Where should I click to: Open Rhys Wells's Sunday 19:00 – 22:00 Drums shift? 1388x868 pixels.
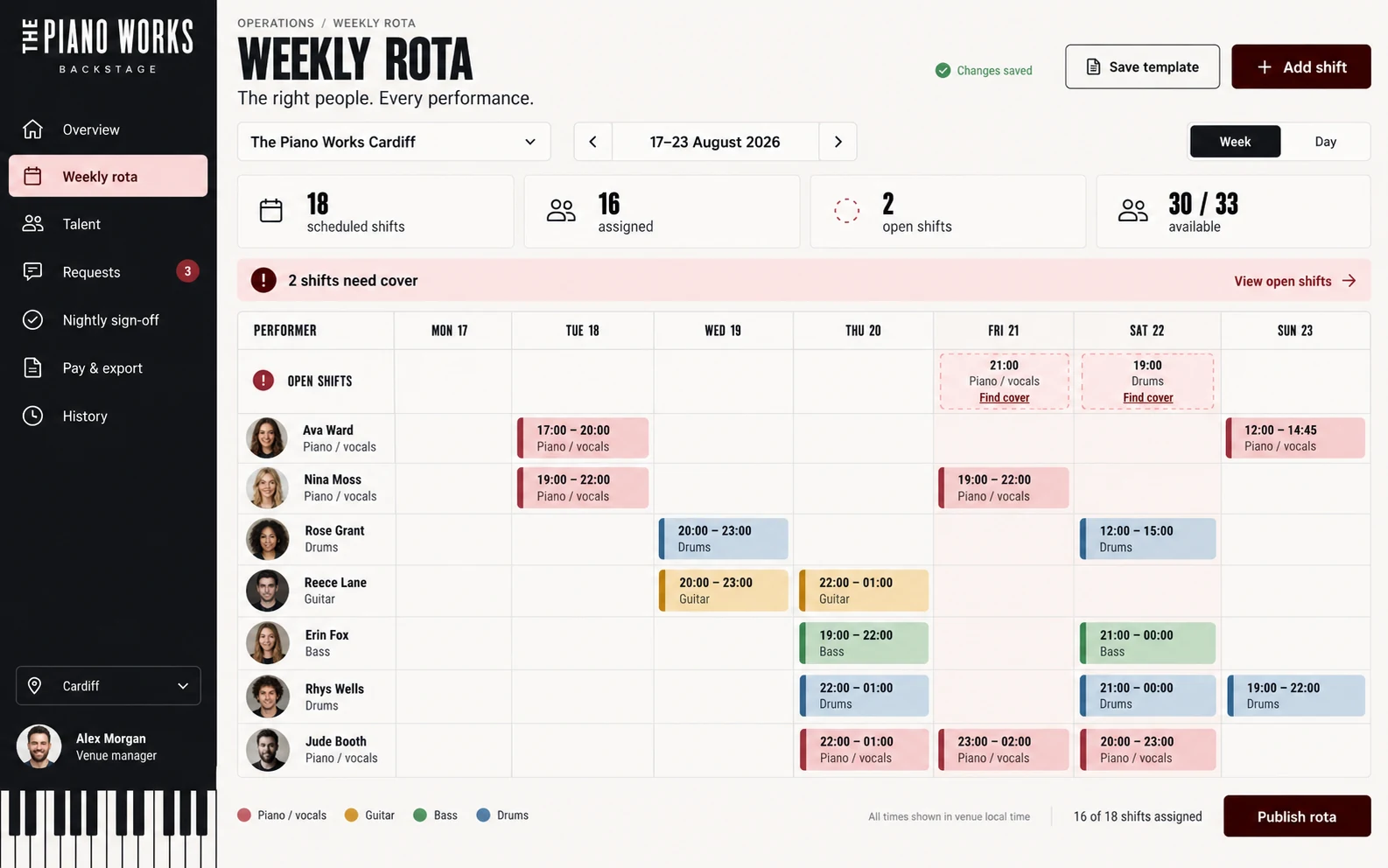point(1296,695)
